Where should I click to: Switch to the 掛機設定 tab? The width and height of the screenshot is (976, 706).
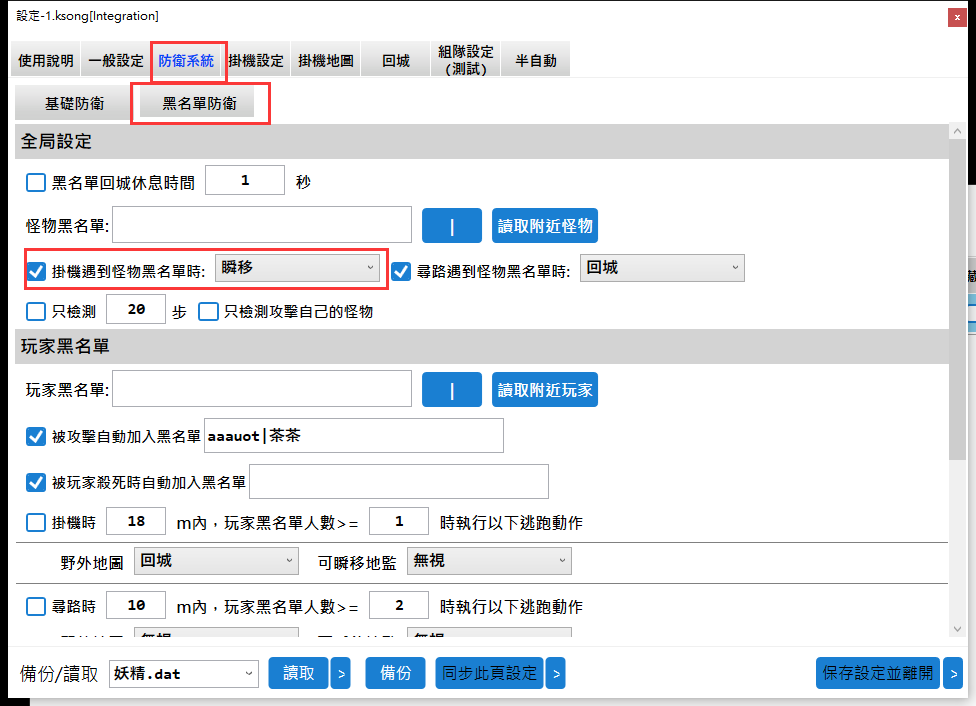256,60
